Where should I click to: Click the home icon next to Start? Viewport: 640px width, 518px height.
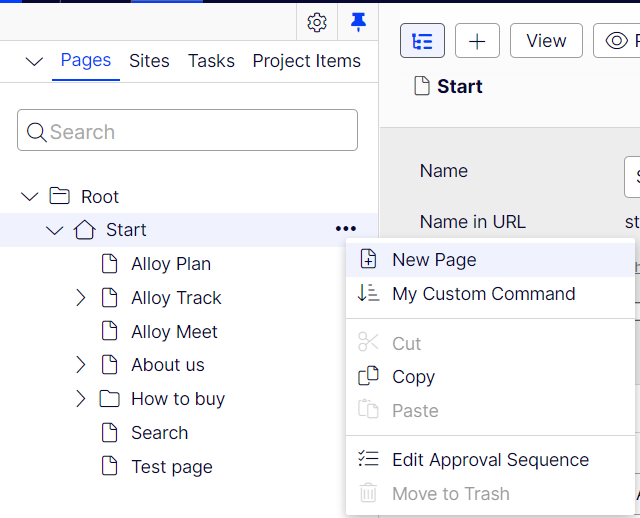(x=85, y=230)
